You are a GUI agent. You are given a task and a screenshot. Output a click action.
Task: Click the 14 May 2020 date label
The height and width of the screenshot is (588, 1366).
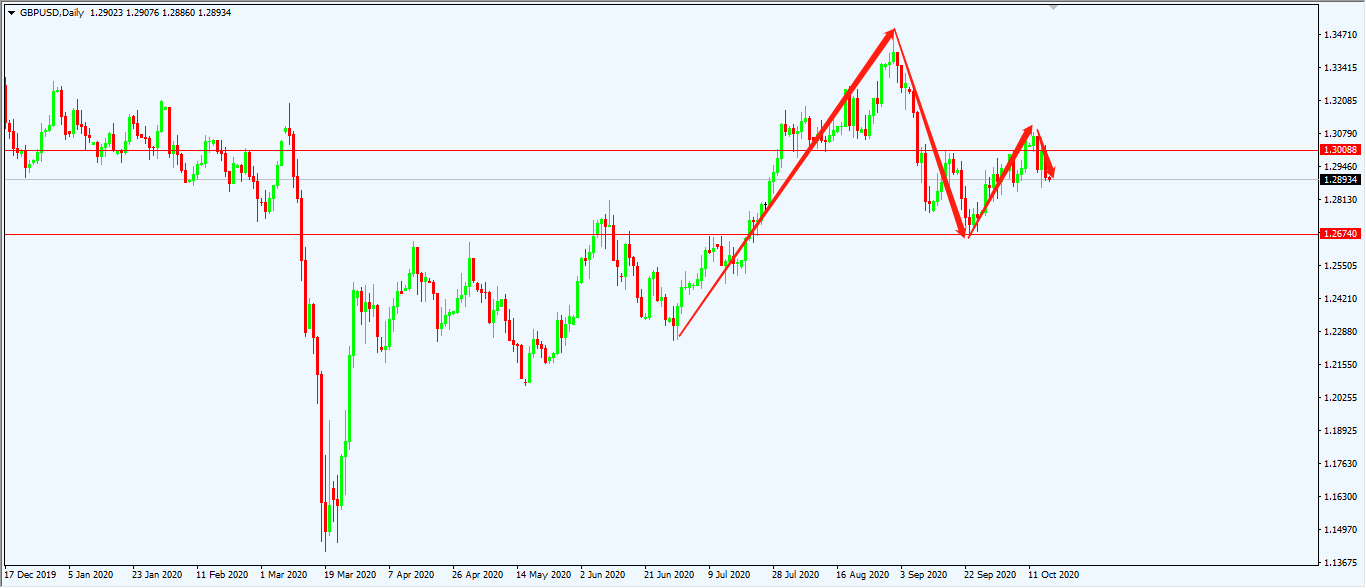point(543,575)
